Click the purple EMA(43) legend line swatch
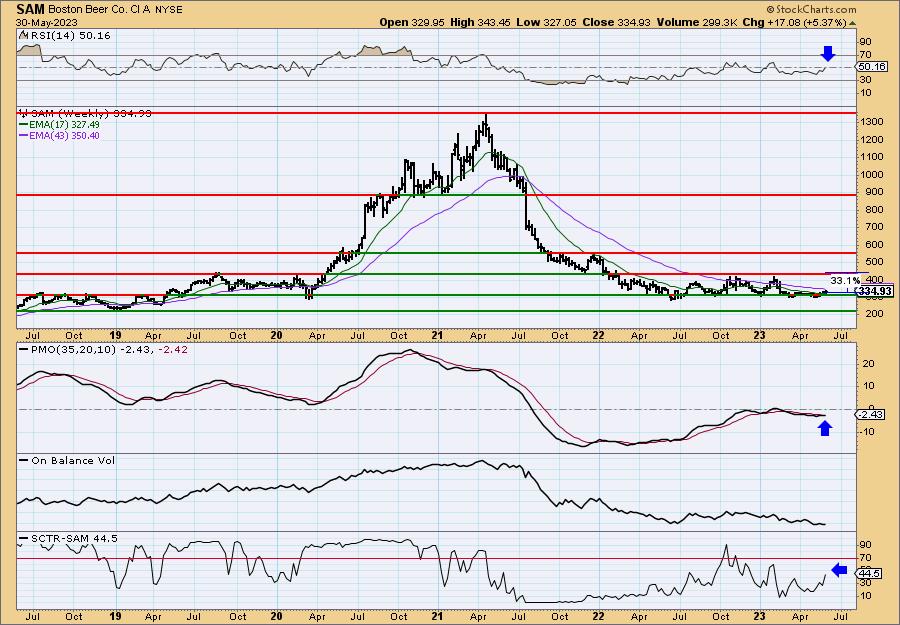900x625 pixels. pos(24,135)
